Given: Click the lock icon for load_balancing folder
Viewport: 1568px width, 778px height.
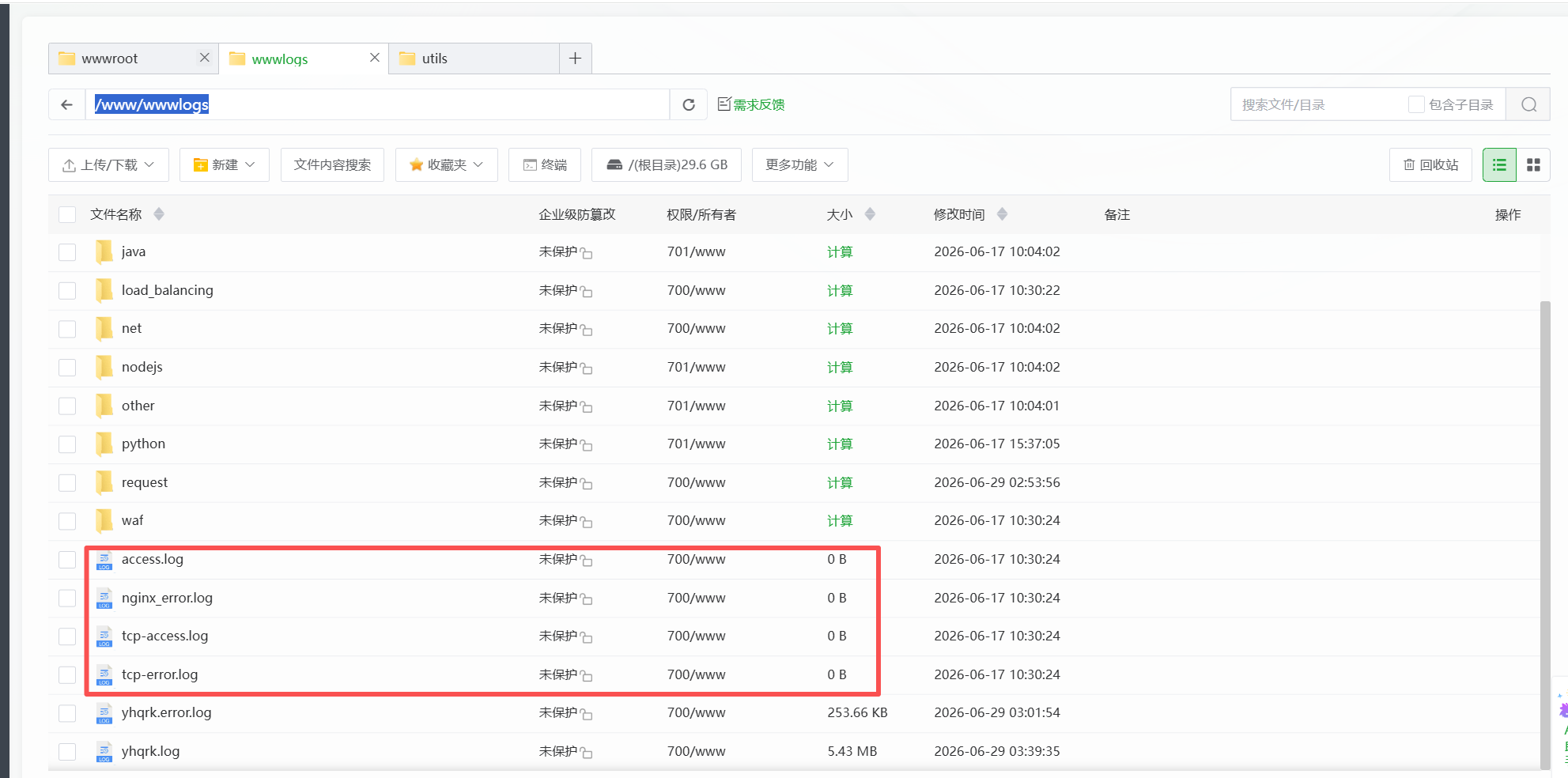Looking at the screenshot, I should pos(587,292).
